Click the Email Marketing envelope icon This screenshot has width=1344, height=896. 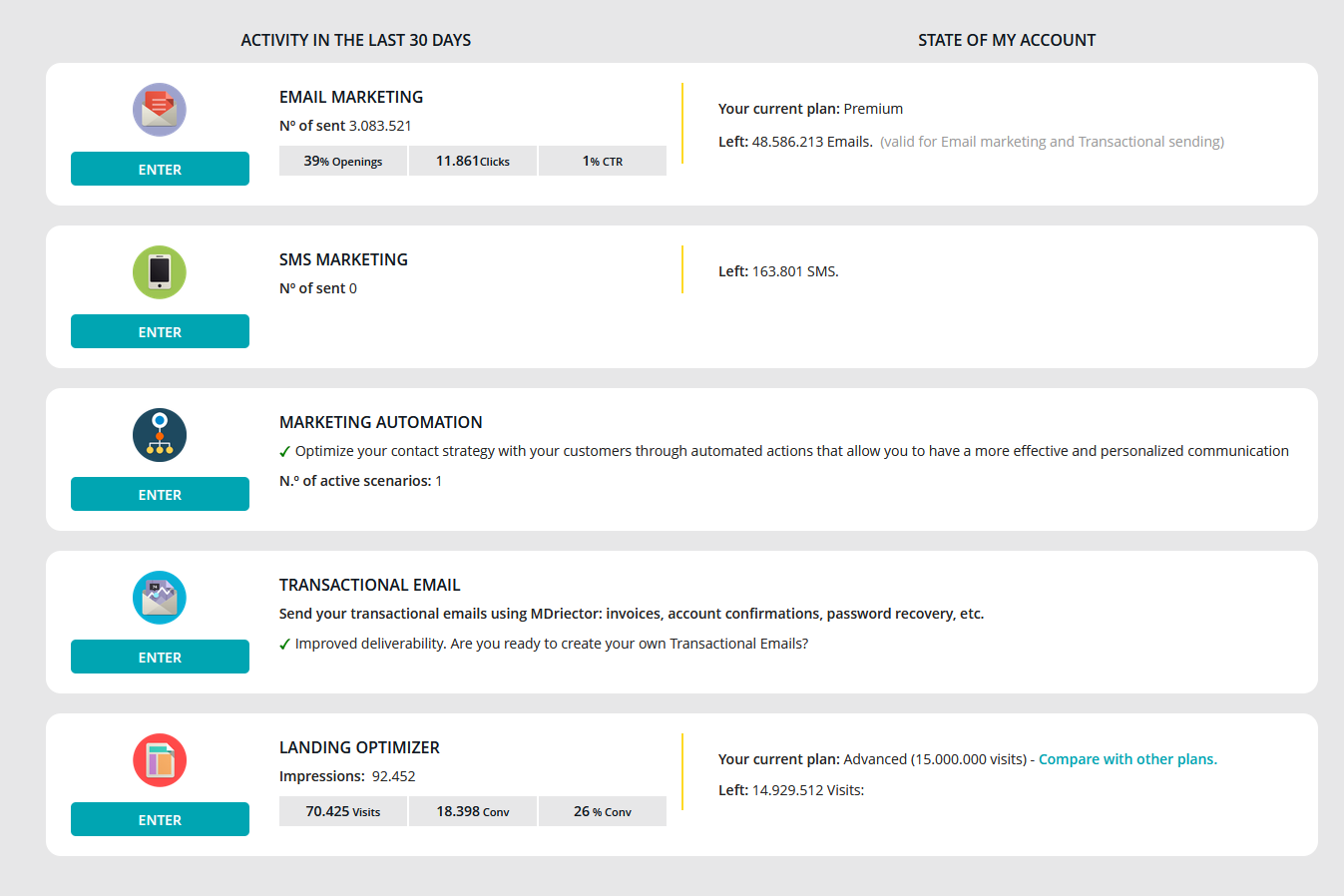coord(160,110)
